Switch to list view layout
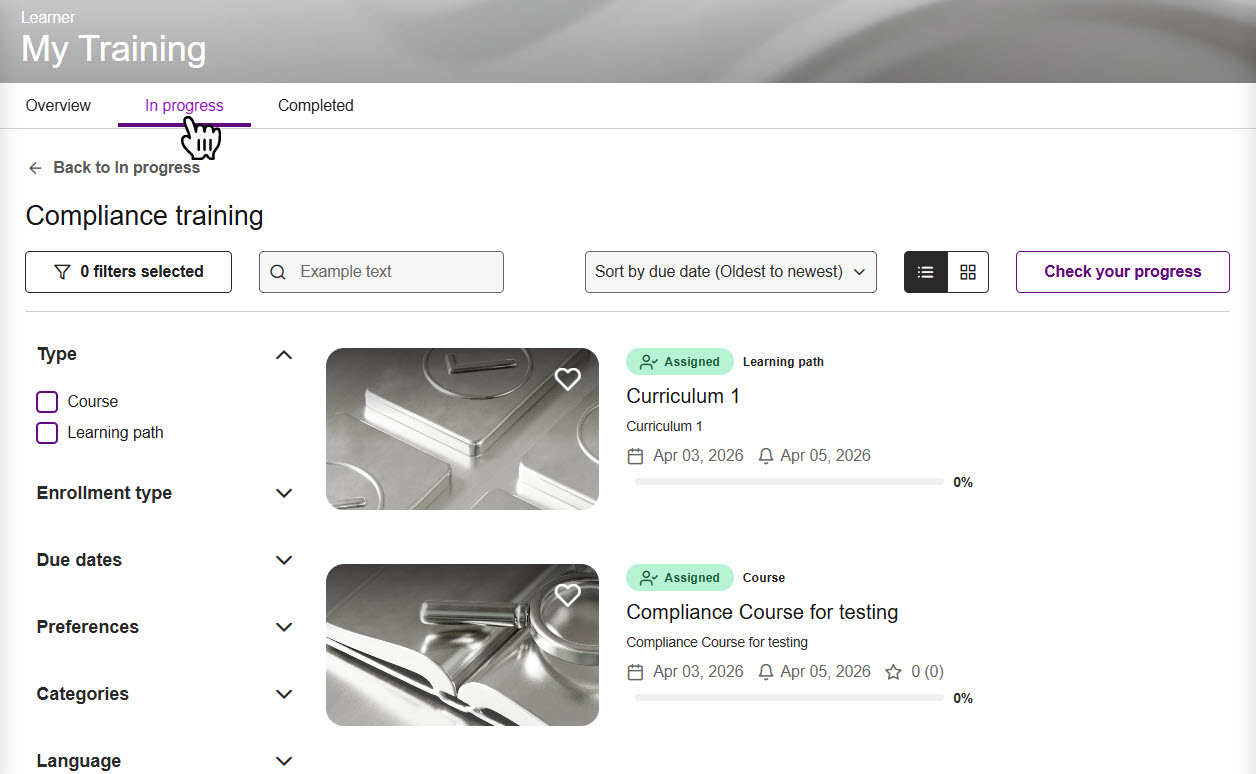Image resolution: width=1256 pixels, height=774 pixels. pyautogui.click(x=926, y=272)
